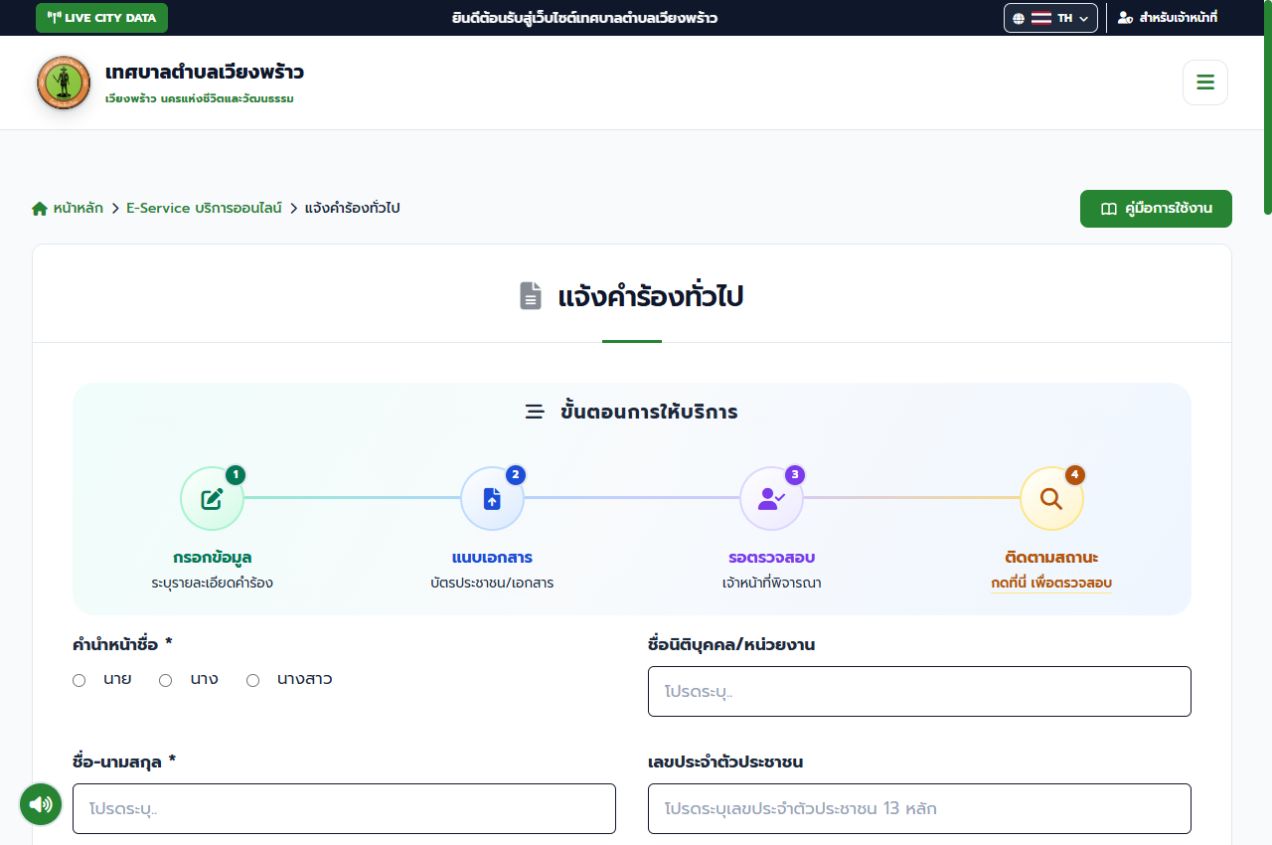The height and width of the screenshot is (845, 1272).
Task: Click the user check icon of step 3
Action: (771, 499)
